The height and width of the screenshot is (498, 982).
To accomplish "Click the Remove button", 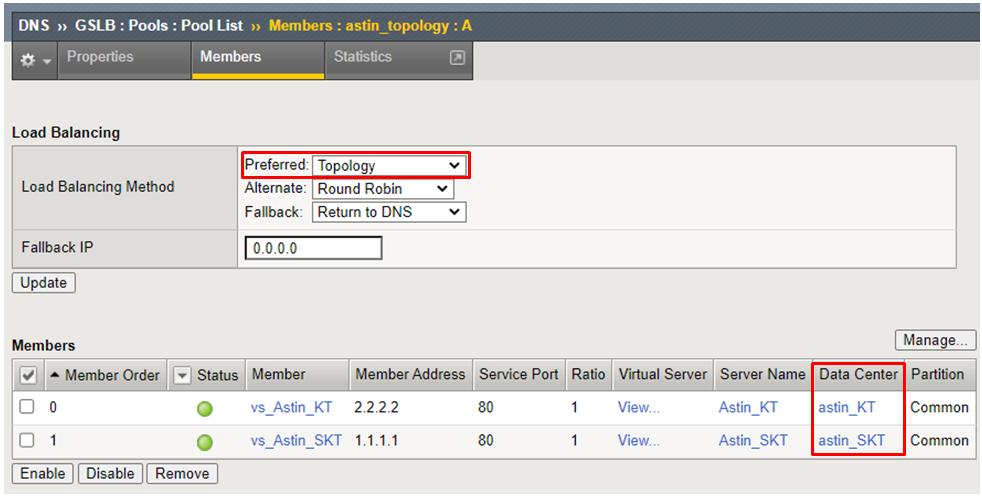I will [x=182, y=474].
